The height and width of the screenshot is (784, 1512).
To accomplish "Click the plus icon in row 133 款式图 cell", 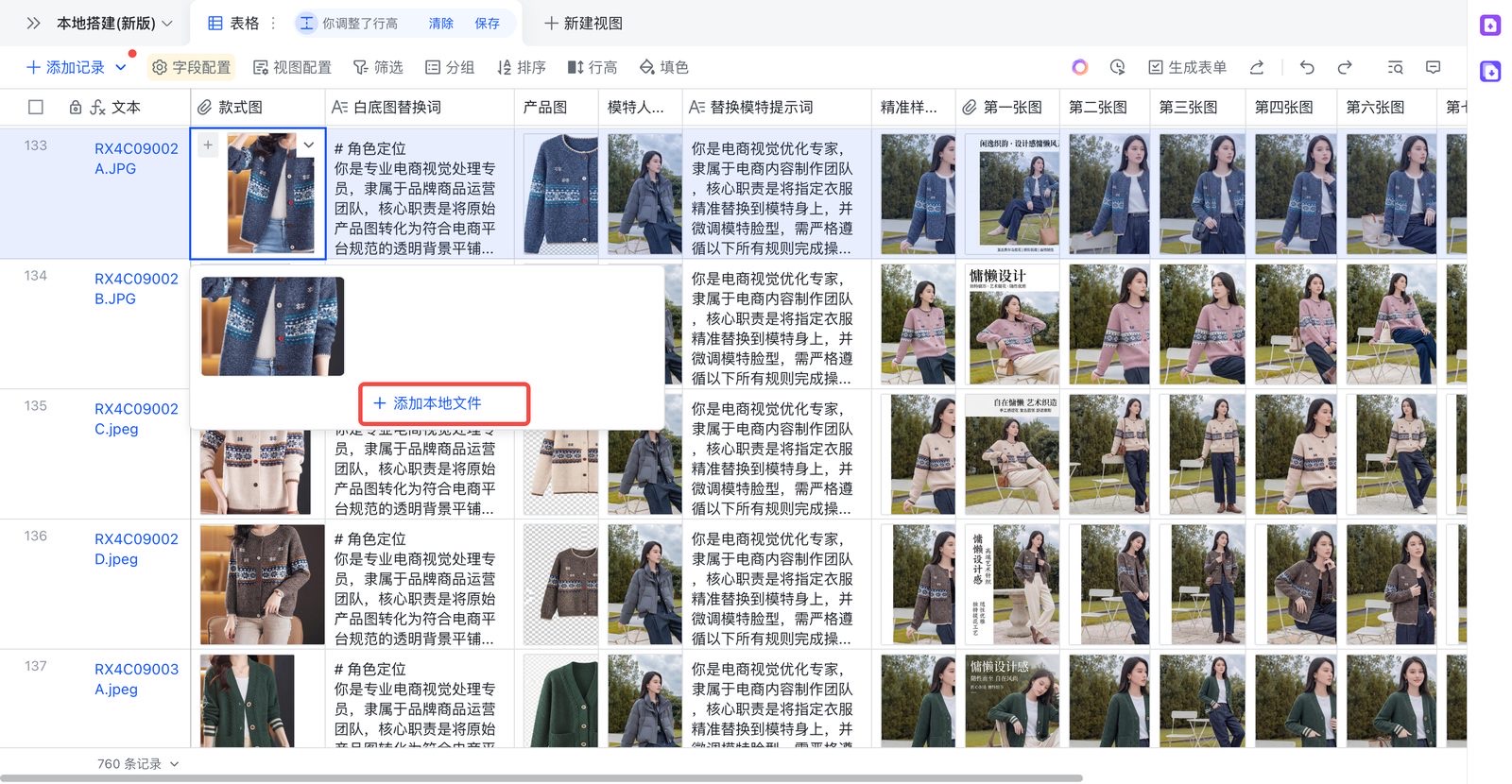I will [x=208, y=145].
